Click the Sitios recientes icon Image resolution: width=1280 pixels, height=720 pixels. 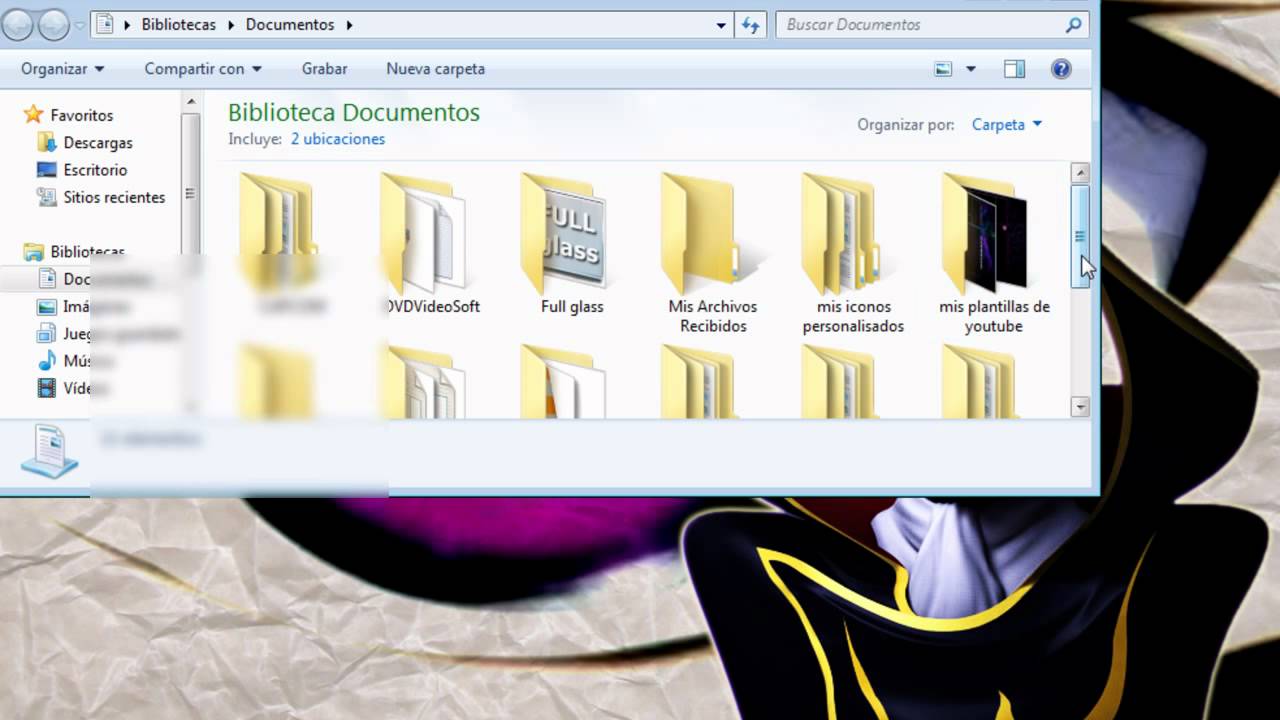pyautogui.click(x=46, y=197)
